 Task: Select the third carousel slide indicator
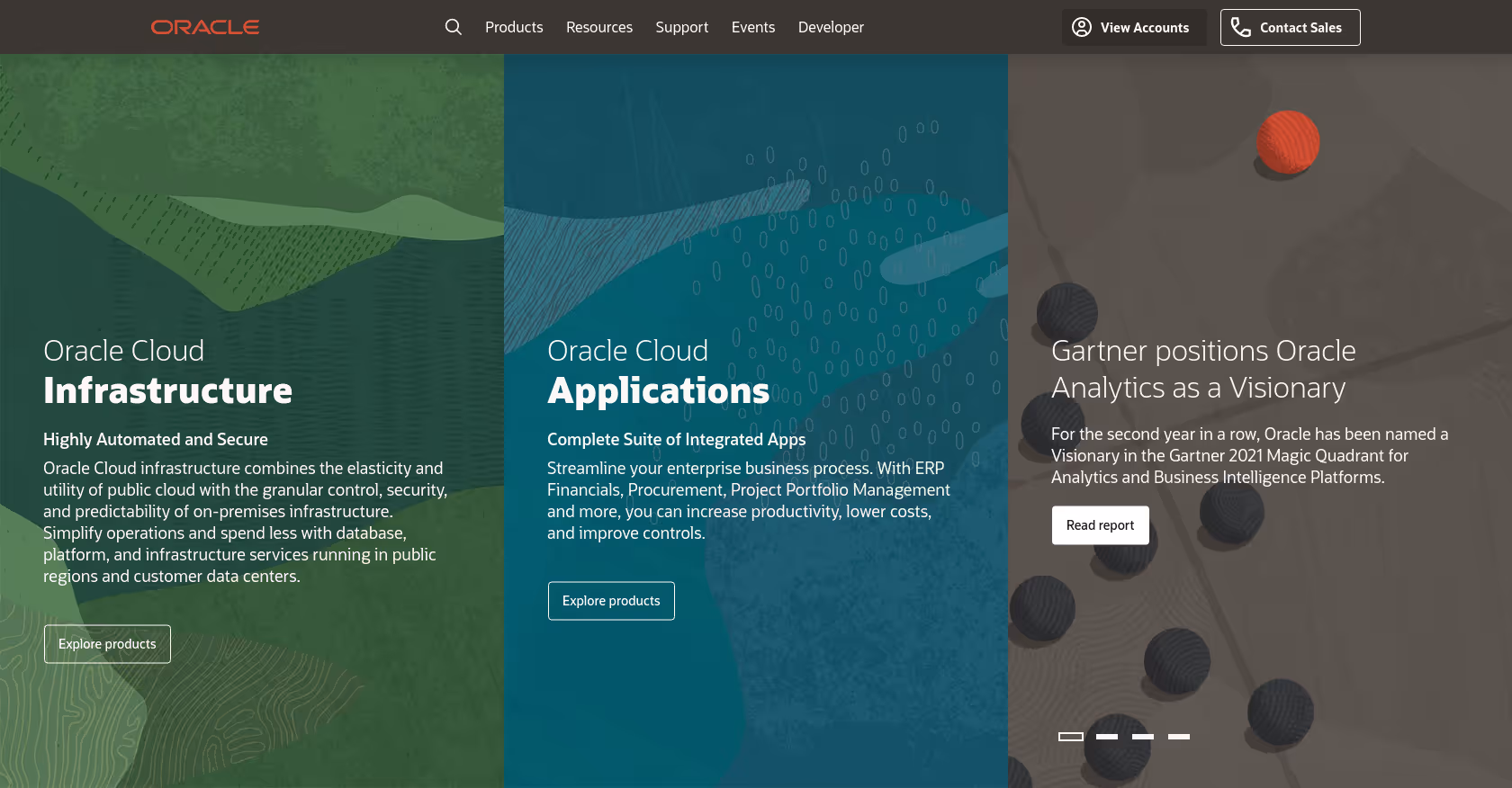(x=1143, y=737)
